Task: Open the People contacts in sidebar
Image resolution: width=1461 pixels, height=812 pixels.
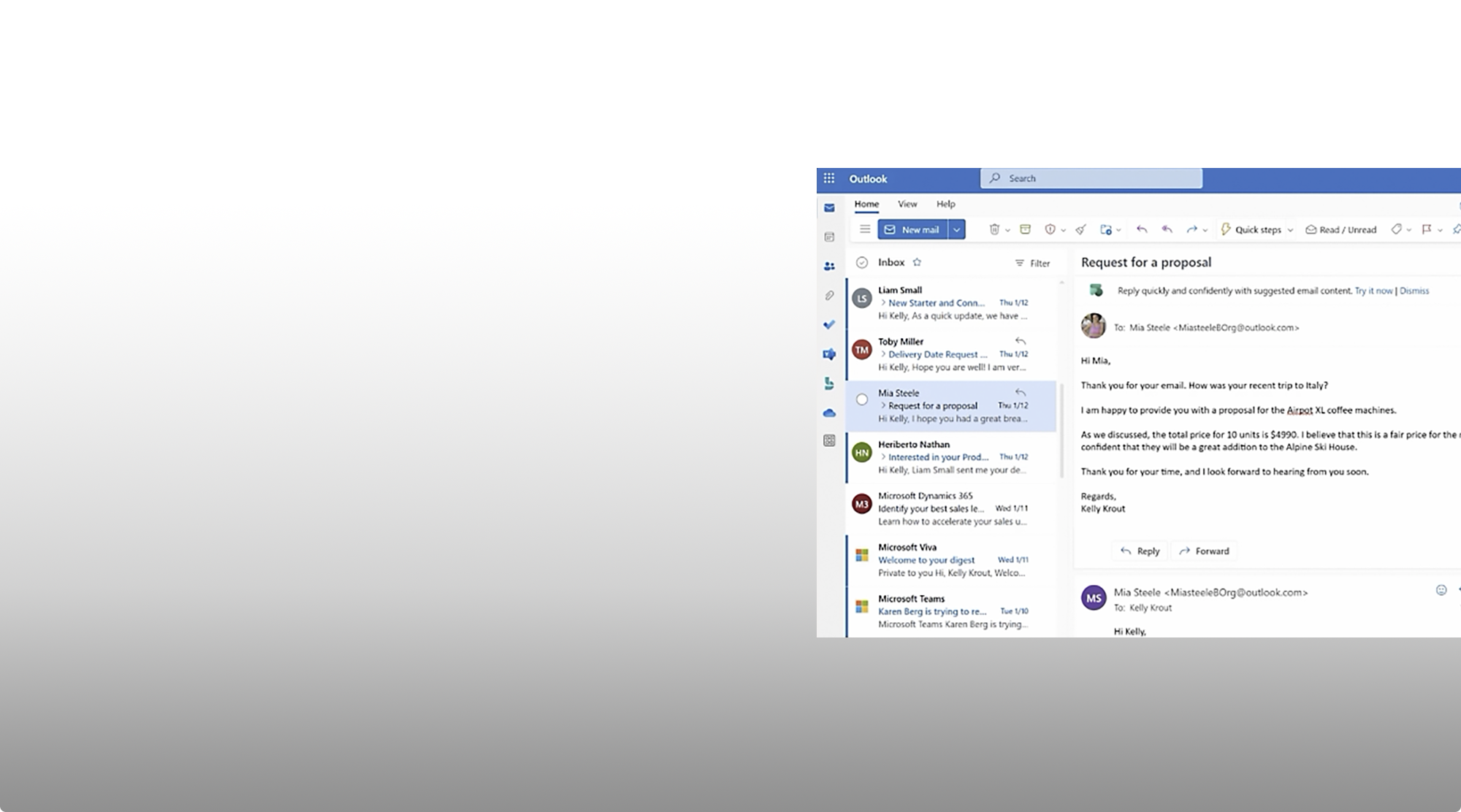Action: click(x=829, y=267)
